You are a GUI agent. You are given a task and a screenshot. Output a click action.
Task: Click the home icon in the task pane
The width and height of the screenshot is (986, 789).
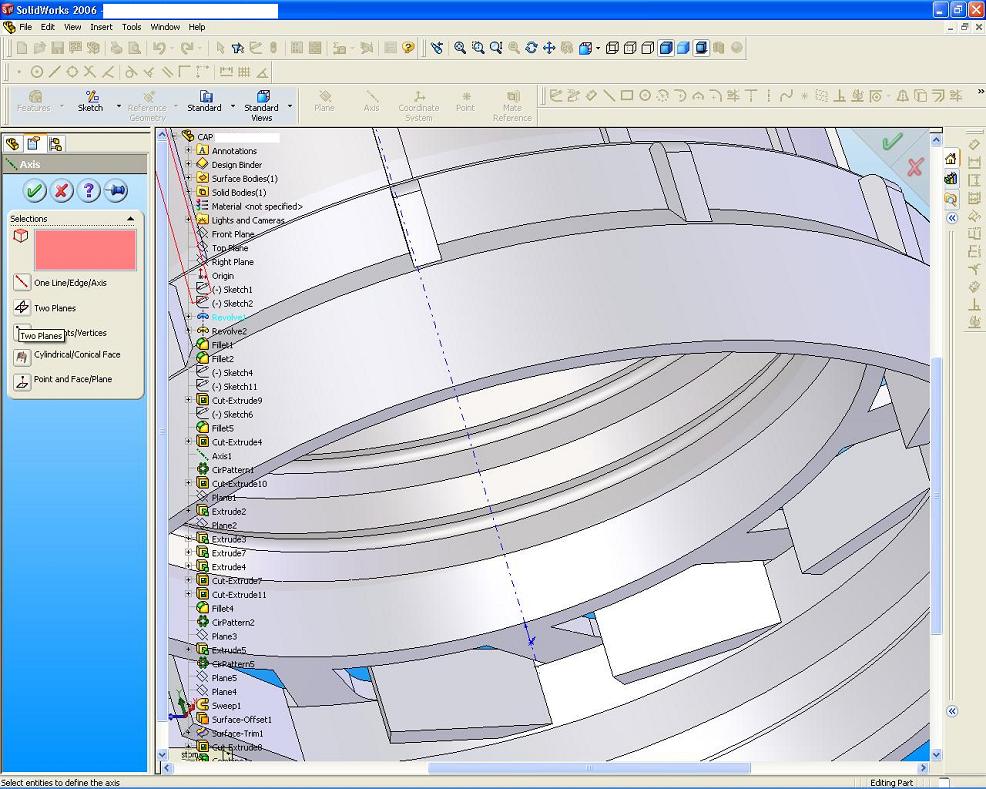tap(951, 158)
